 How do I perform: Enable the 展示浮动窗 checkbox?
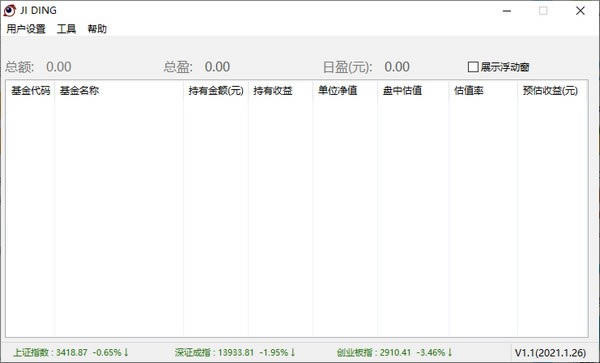(473, 67)
